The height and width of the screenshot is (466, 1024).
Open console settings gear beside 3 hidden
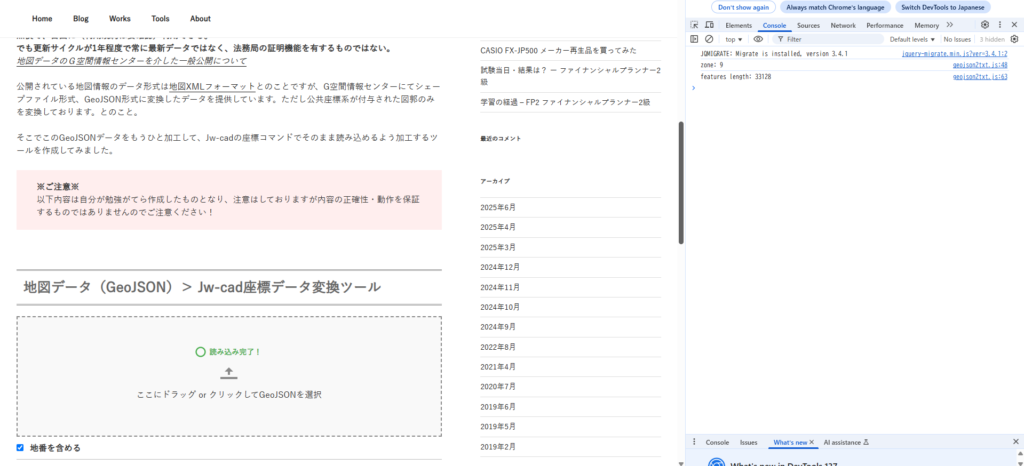[1014, 39]
